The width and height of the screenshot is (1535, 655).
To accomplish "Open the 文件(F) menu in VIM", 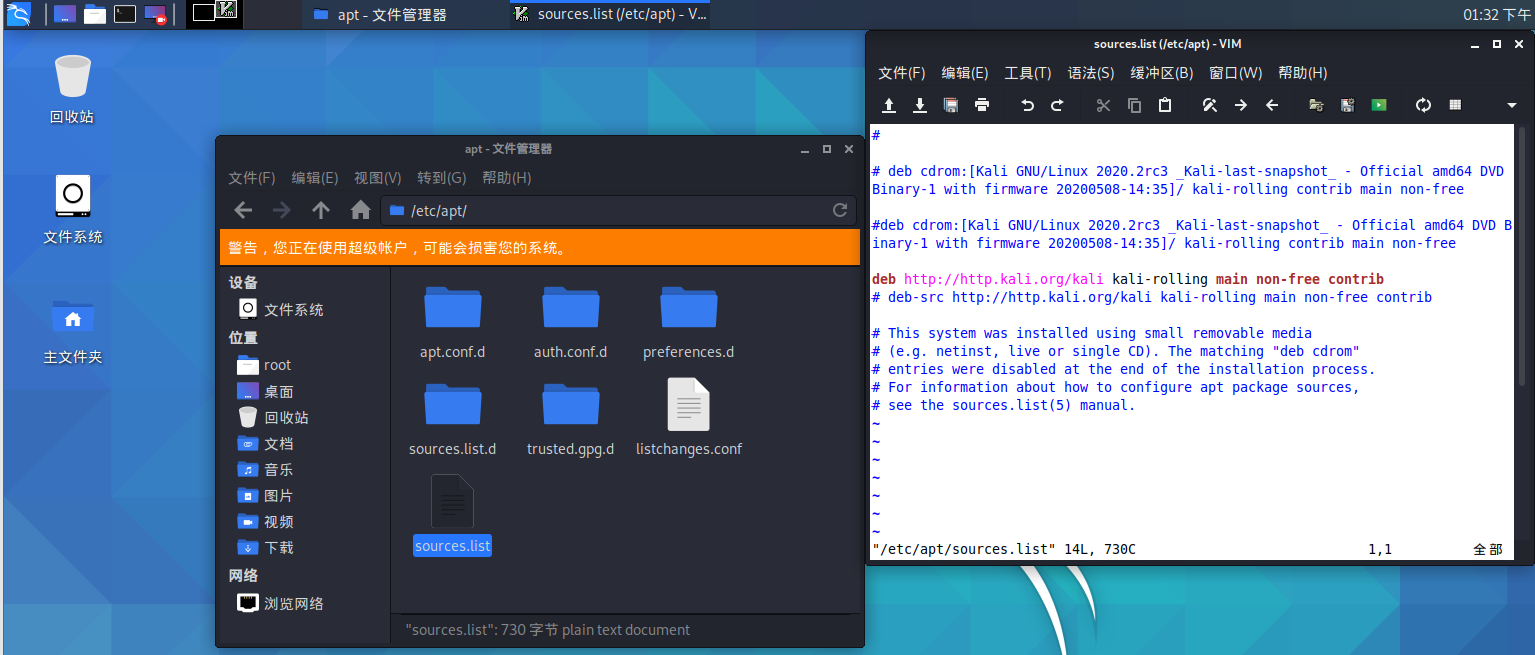I will click(902, 73).
